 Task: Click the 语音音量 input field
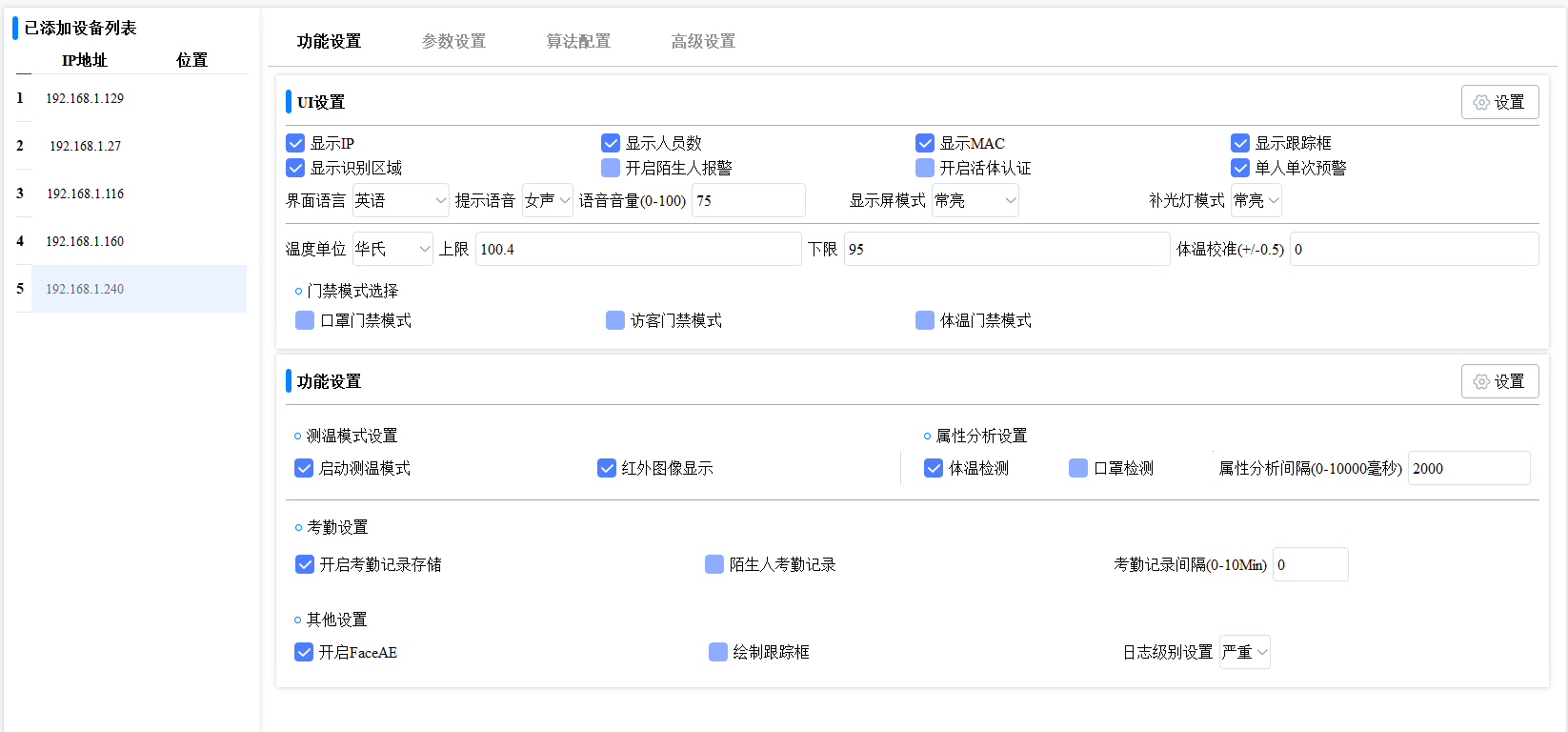point(748,200)
